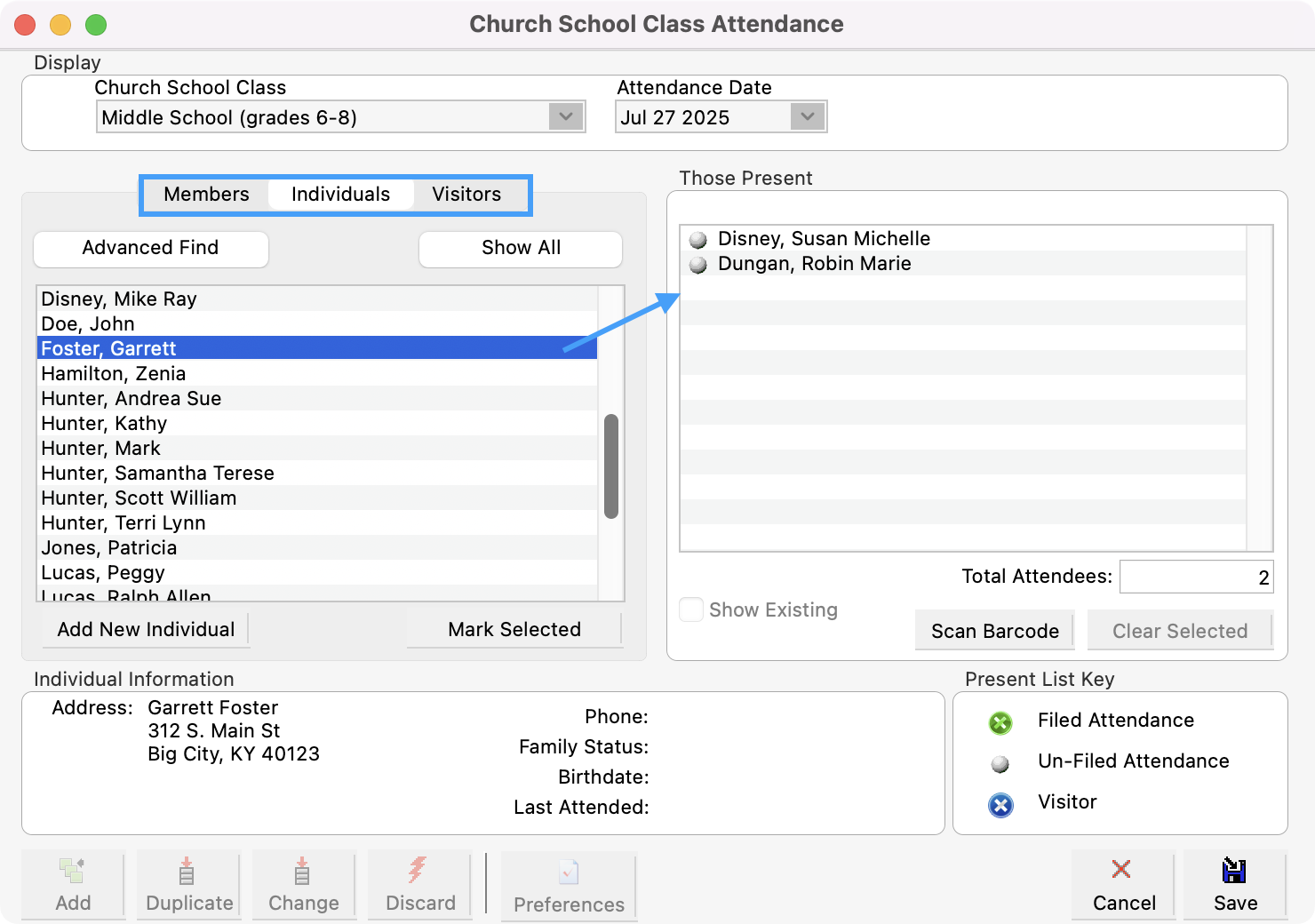1315x924 pixels.
Task: Click the Scan Barcode button
Action: pos(994,630)
